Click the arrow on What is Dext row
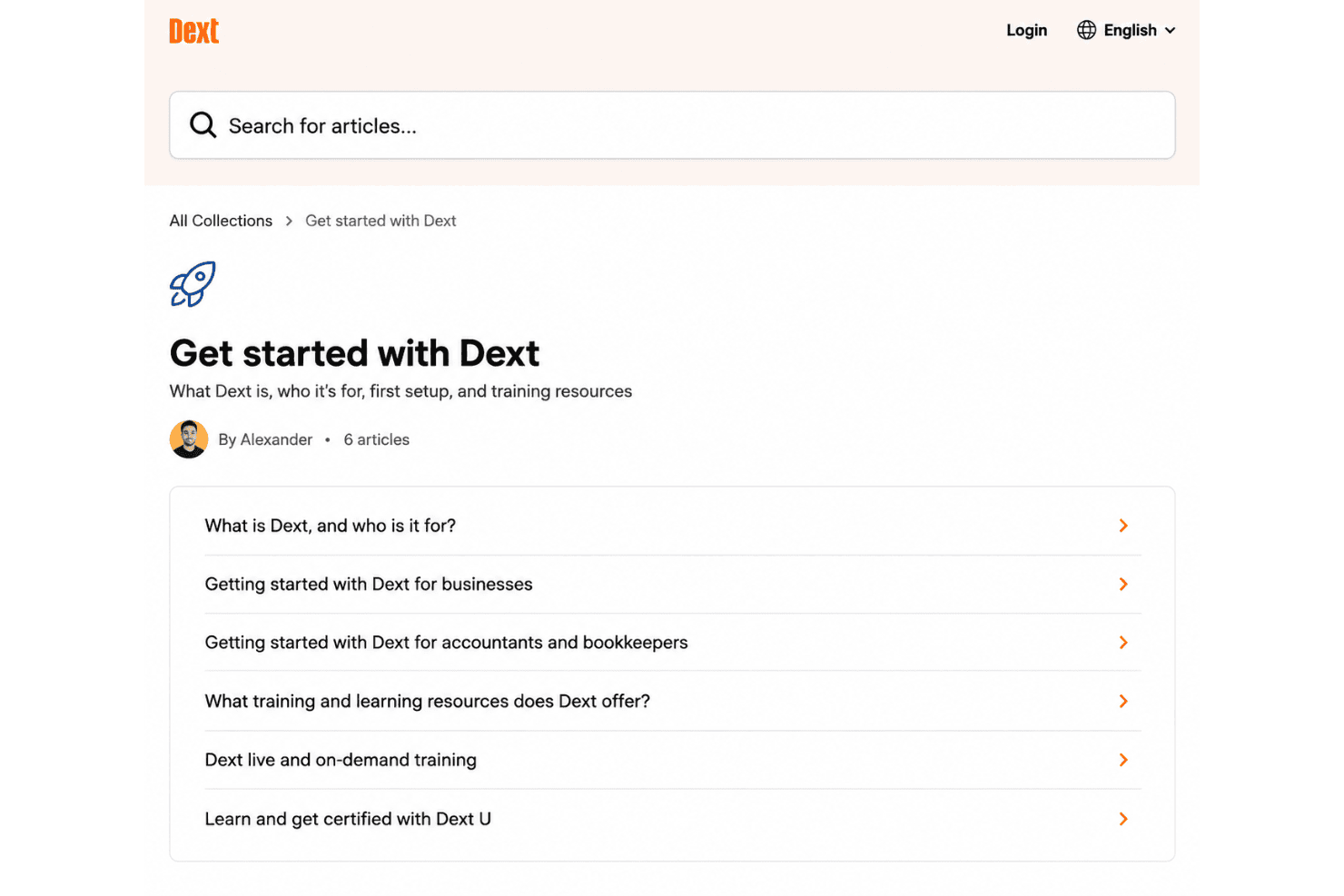1344x896 pixels. click(x=1123, y=526)
